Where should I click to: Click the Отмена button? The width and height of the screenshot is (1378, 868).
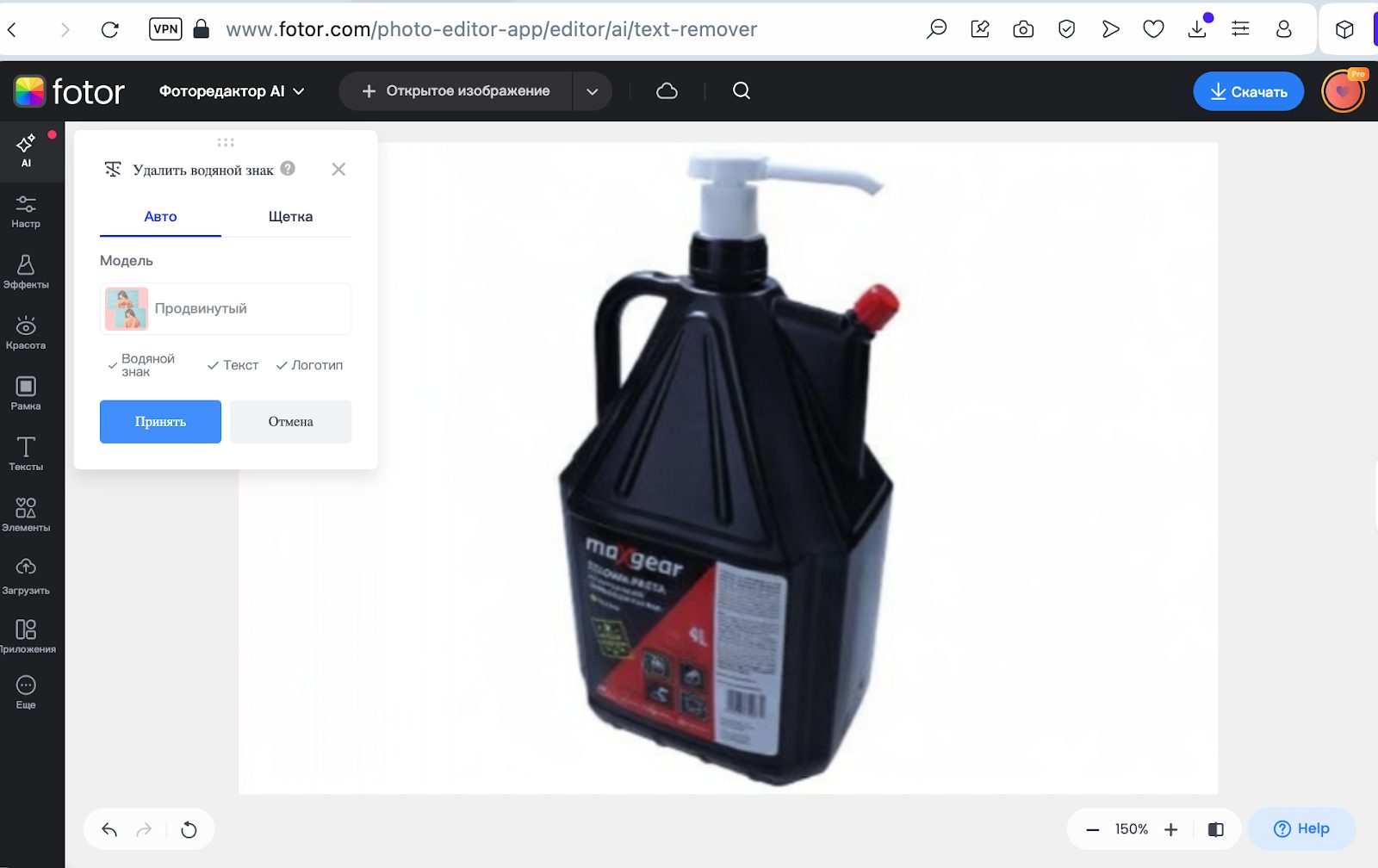(x=290, y=422)
